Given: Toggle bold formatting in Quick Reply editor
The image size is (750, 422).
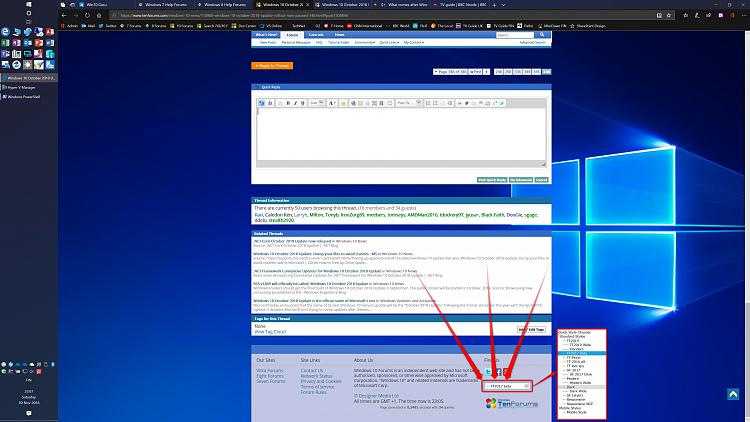Looking at the screenshot, I should point(288,103).
